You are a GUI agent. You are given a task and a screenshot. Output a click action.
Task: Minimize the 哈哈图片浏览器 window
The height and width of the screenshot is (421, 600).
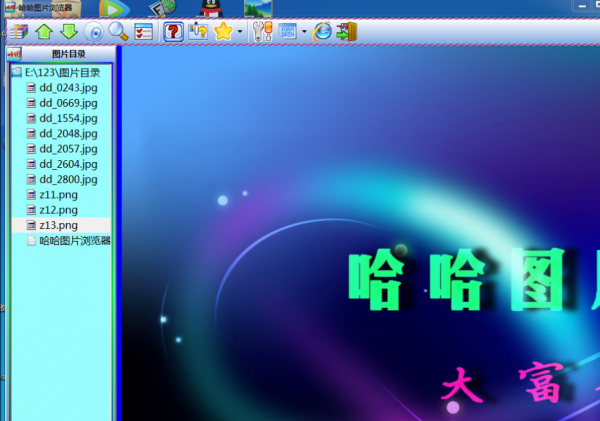point(582,6)
